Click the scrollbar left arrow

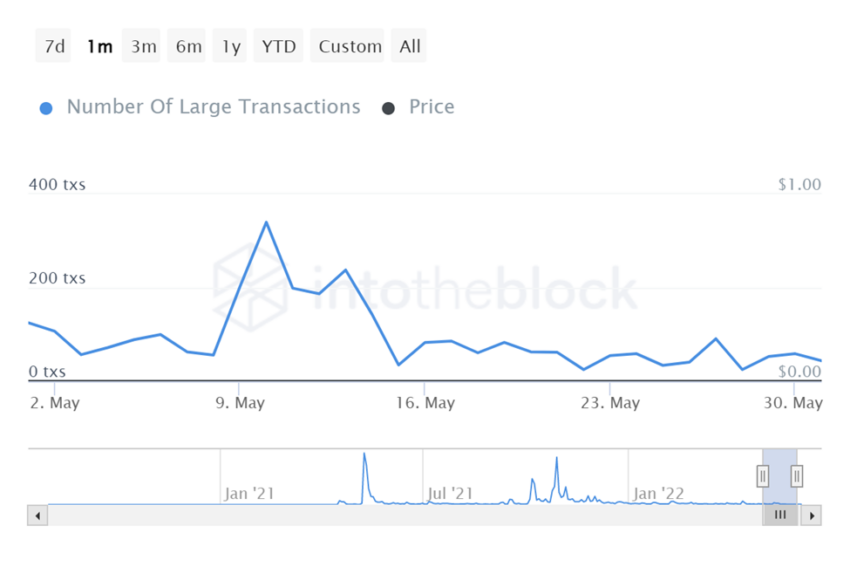[x=38, y=516]
